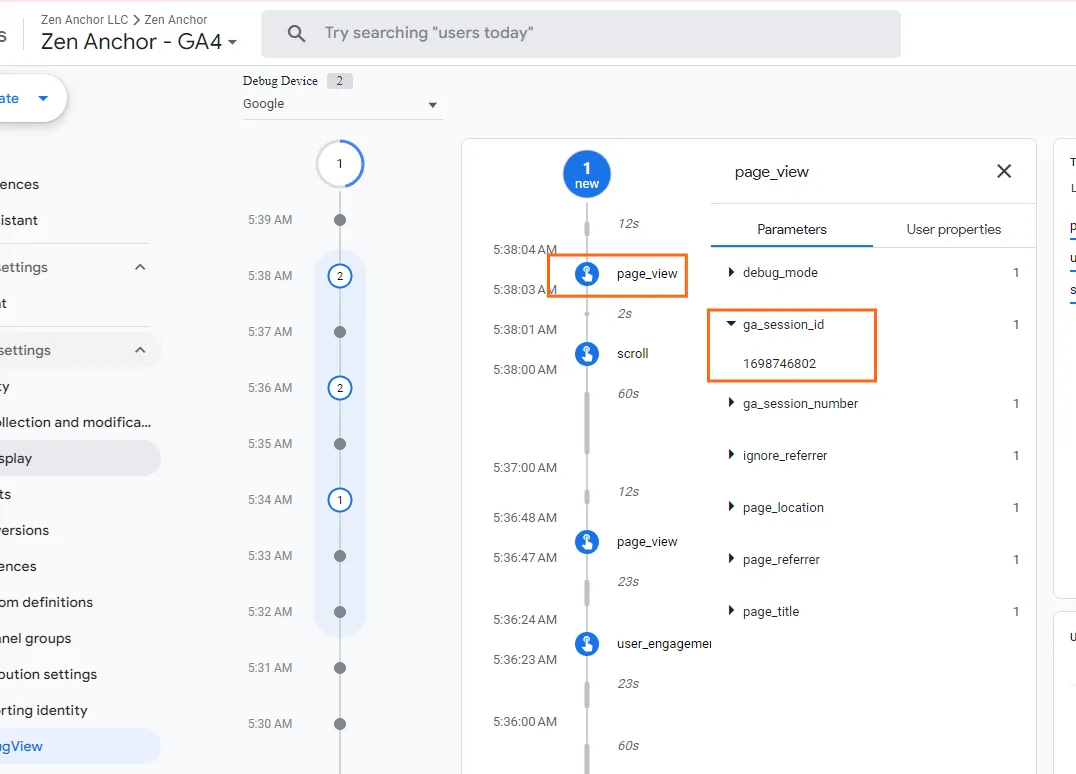The image size is (1076, 774).
Task: Click the user_engagement event label
Action: [664, 644]
